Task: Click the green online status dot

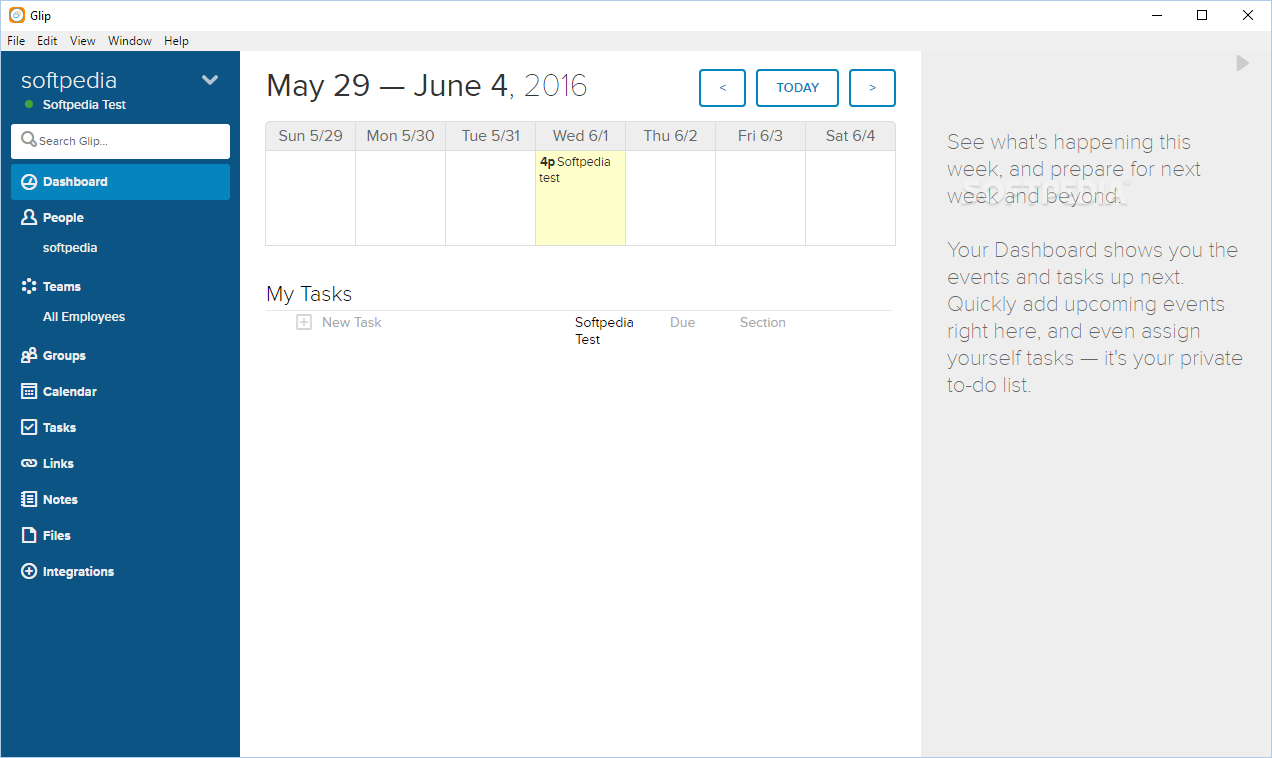Action: [29, 104]
